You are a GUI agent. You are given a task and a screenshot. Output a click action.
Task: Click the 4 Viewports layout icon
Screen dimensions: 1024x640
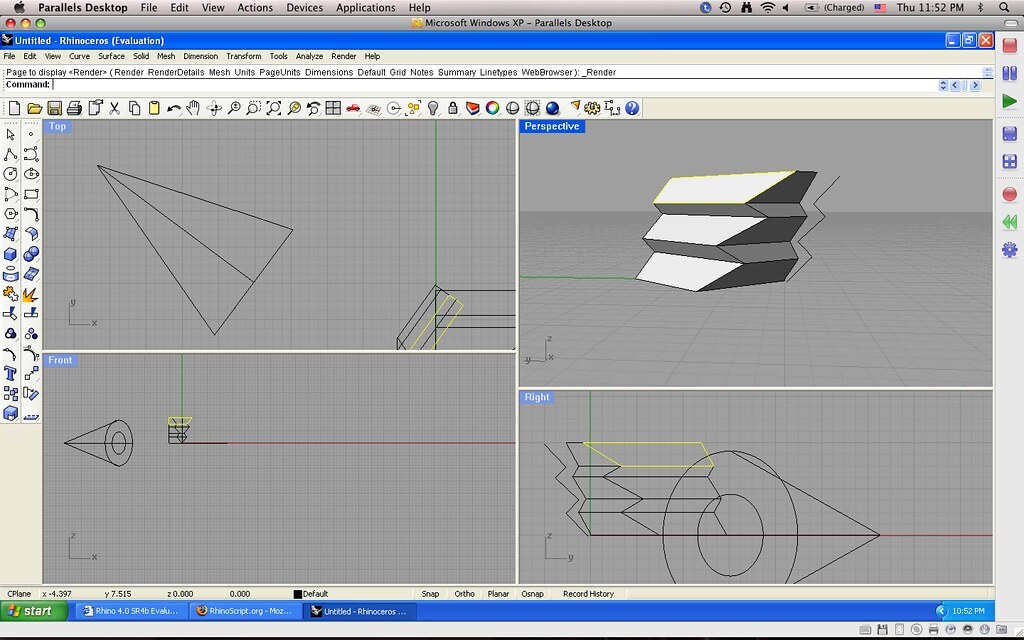pyautogui.click(x=333, y=108)
